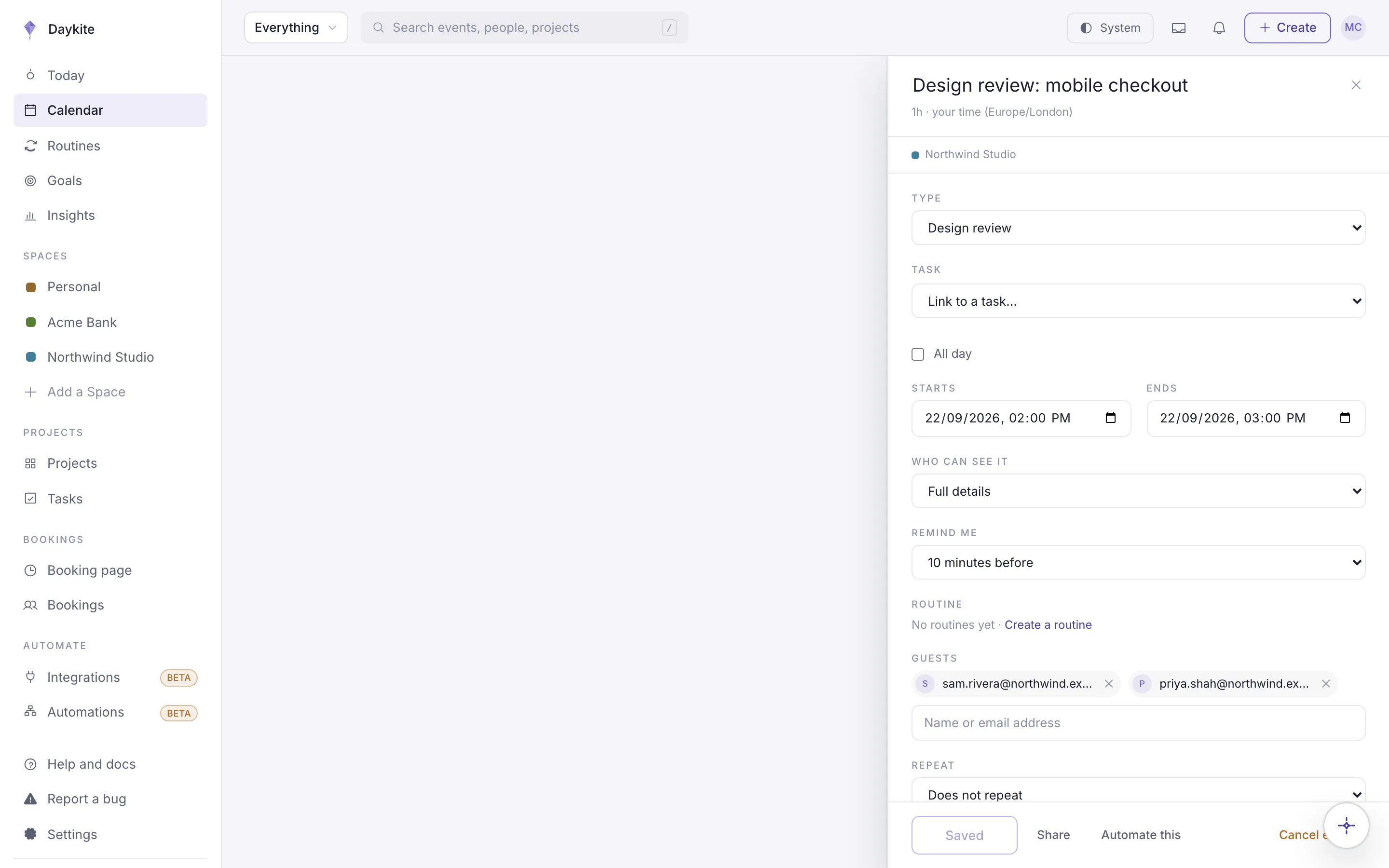Image resolution: width=1389 pixels, height=868 pixels.
Task: Switch the System theme toggle
Action: pos(1109,27)
